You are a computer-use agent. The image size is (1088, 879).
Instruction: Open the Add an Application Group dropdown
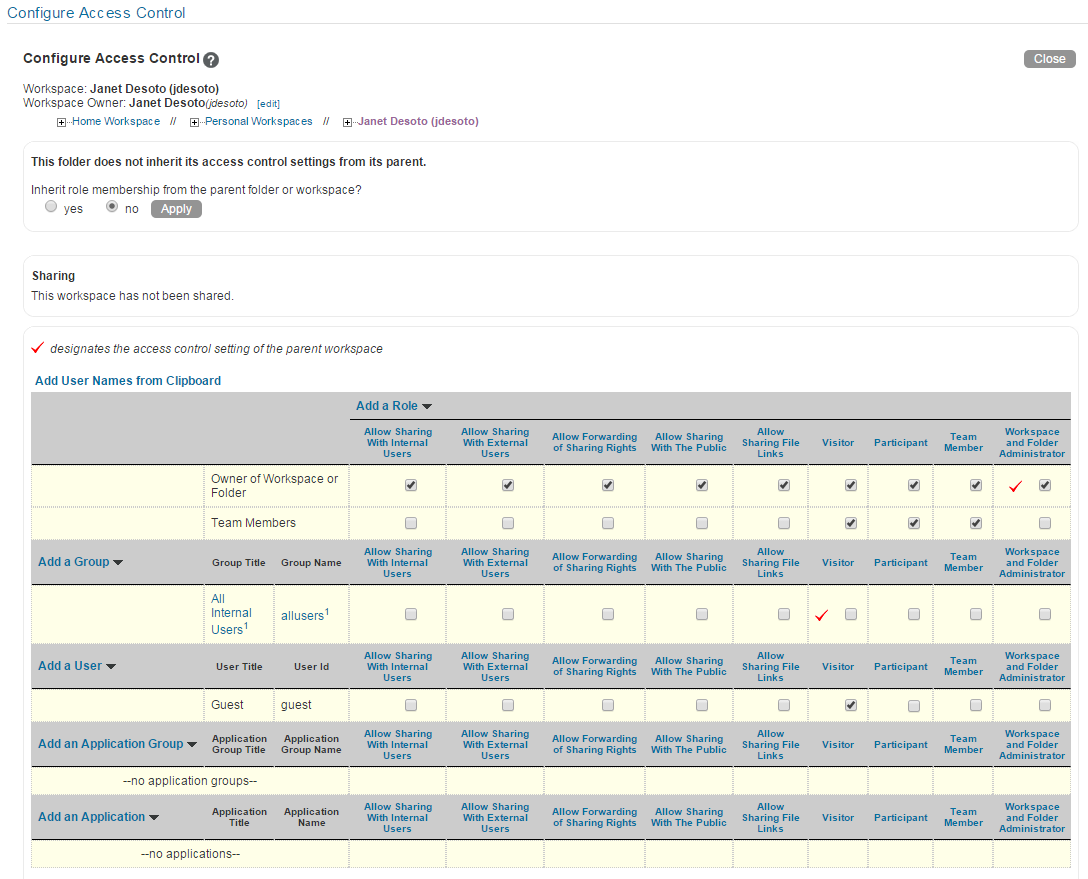[117, 744]
